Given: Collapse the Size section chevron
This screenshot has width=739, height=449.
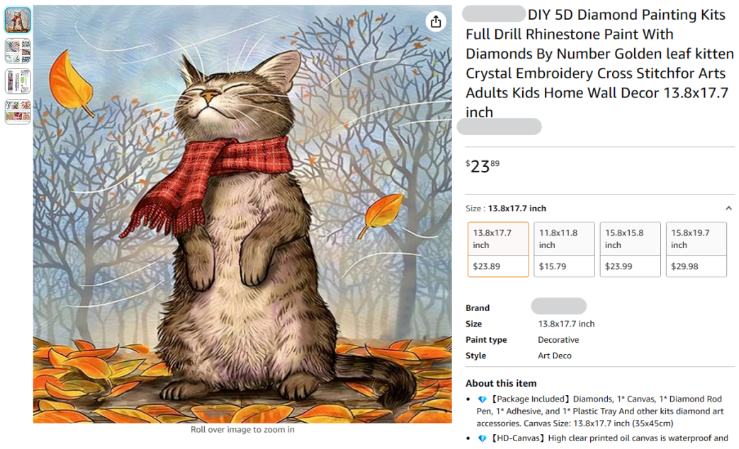Looking at the screenshot, I should pyautogui.click(x=729, y=208).
